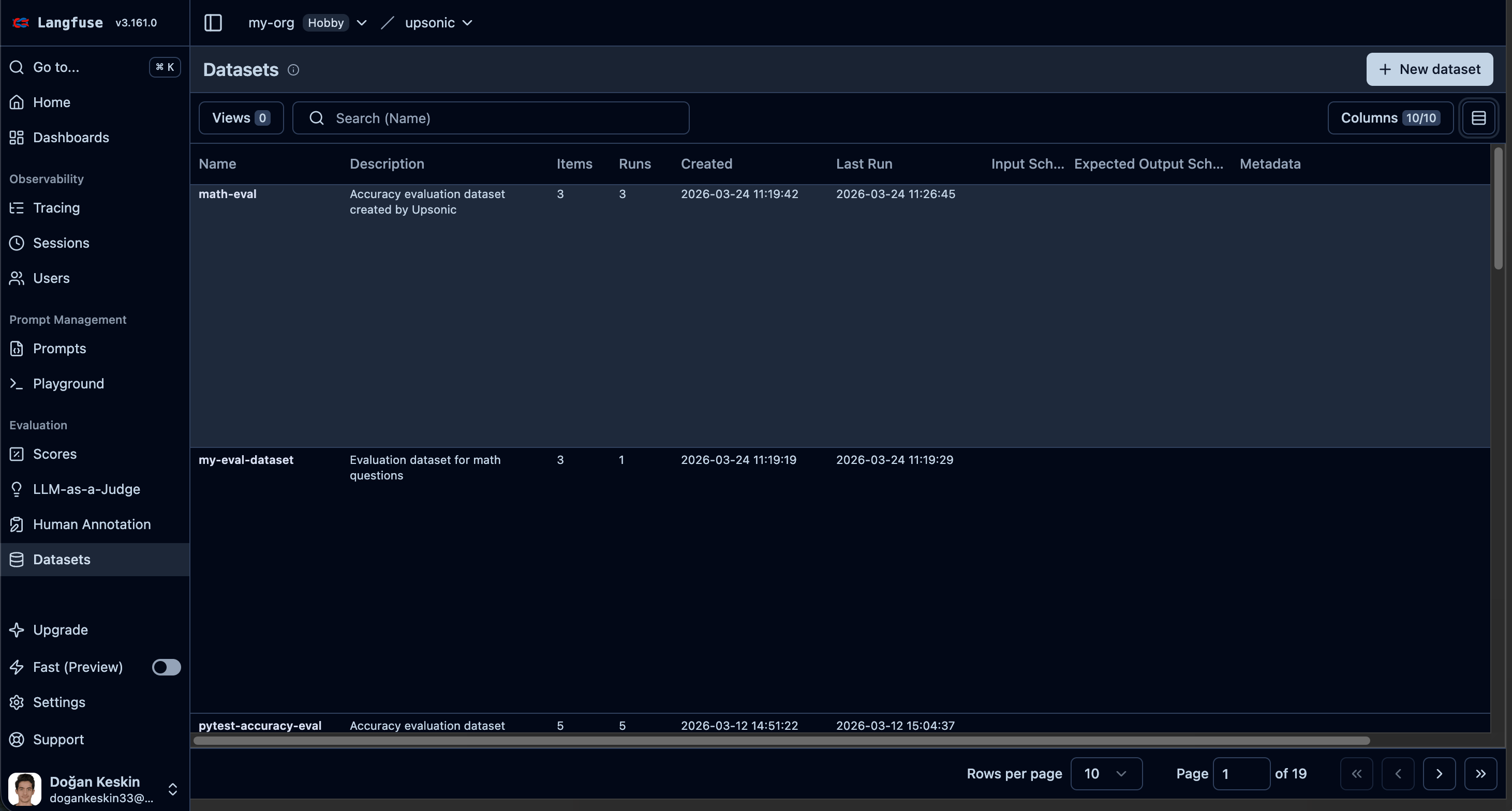Click the horizontal table scrollbar
This screenshot has height=811, width=1512.
coord(781,741)
